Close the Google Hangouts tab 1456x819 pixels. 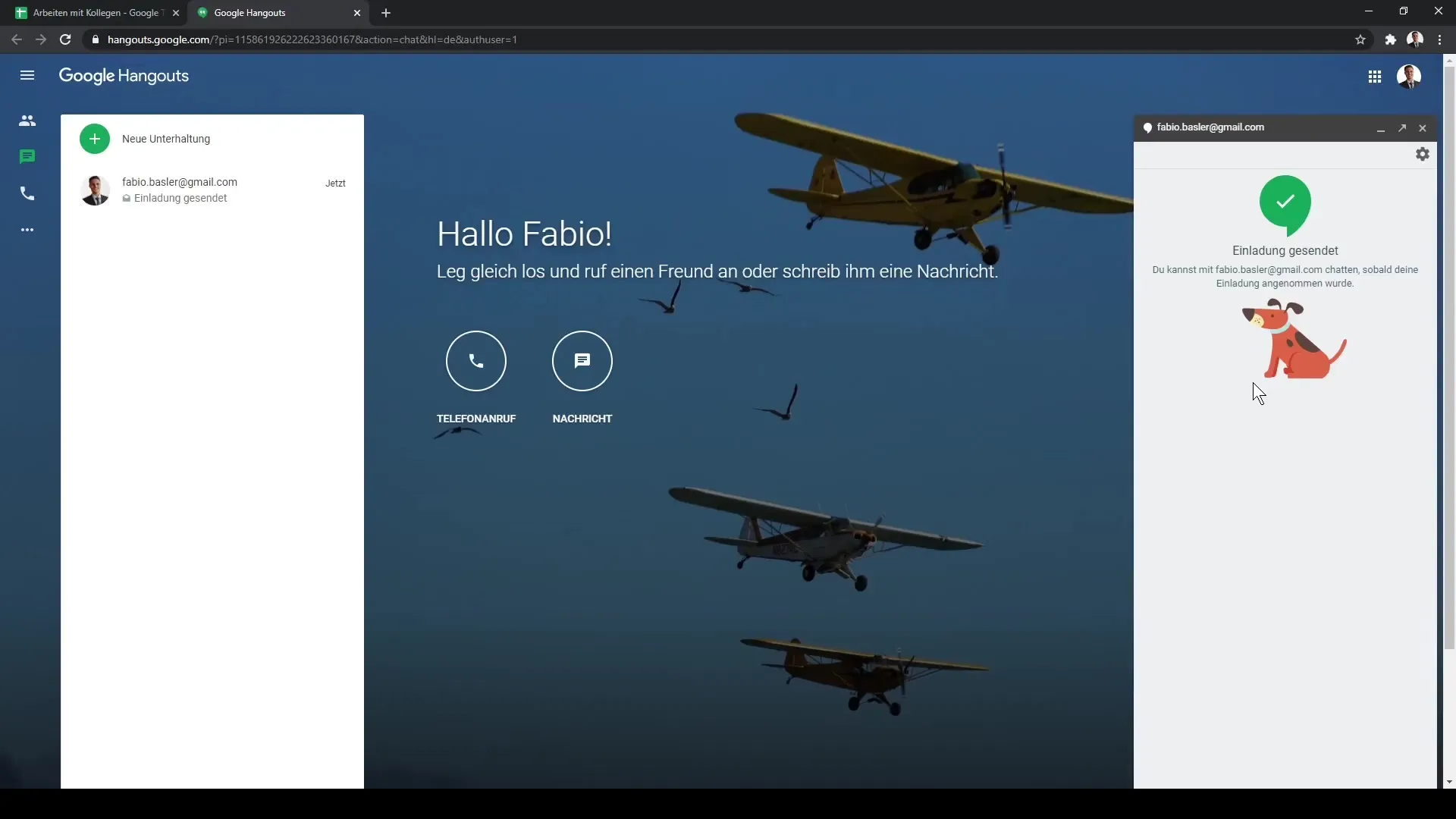tap(357, 13)
